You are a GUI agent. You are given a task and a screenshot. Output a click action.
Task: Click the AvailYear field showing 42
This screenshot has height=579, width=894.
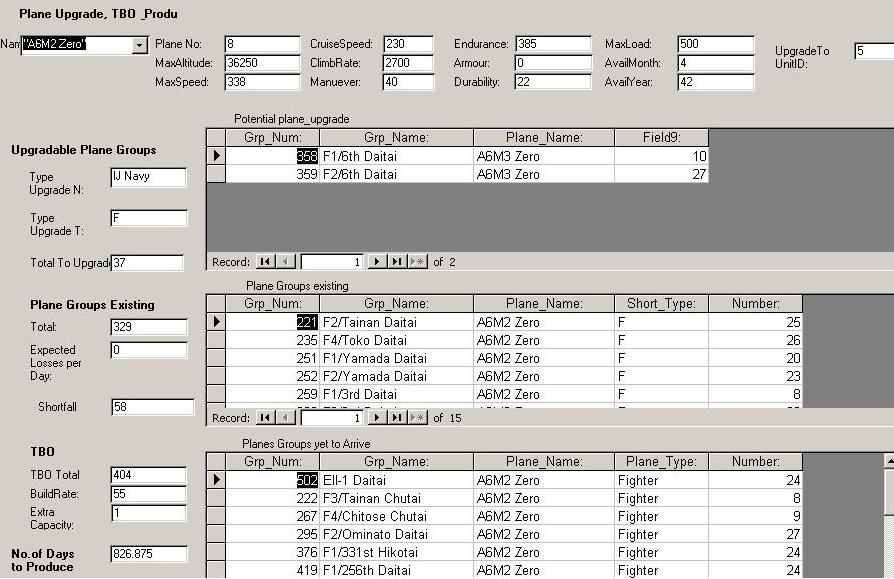tap(716, 82)
